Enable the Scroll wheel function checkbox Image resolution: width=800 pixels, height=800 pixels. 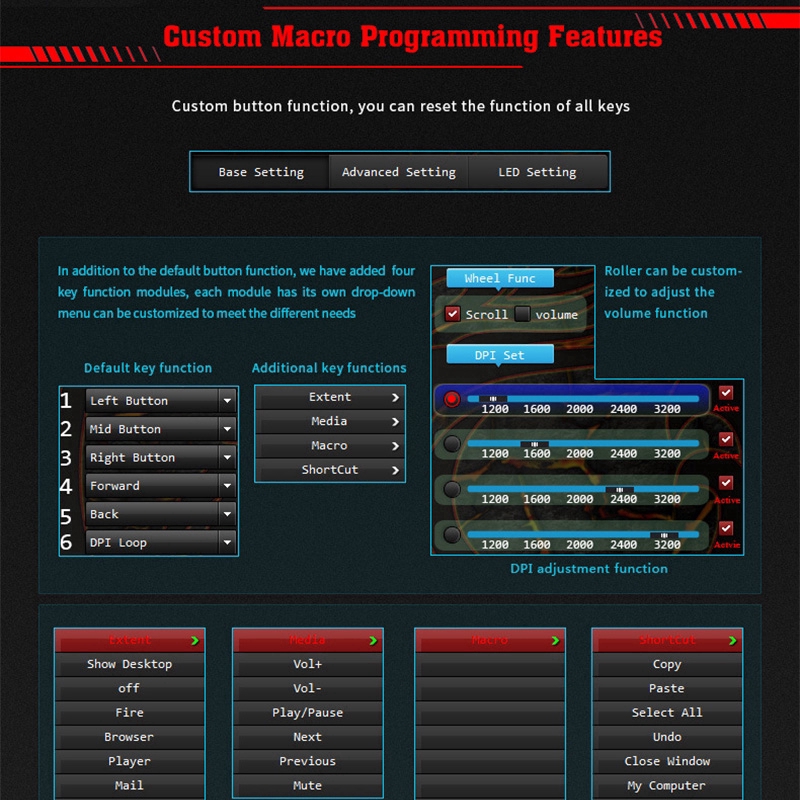pyautogui.click(x=452, y=314)
